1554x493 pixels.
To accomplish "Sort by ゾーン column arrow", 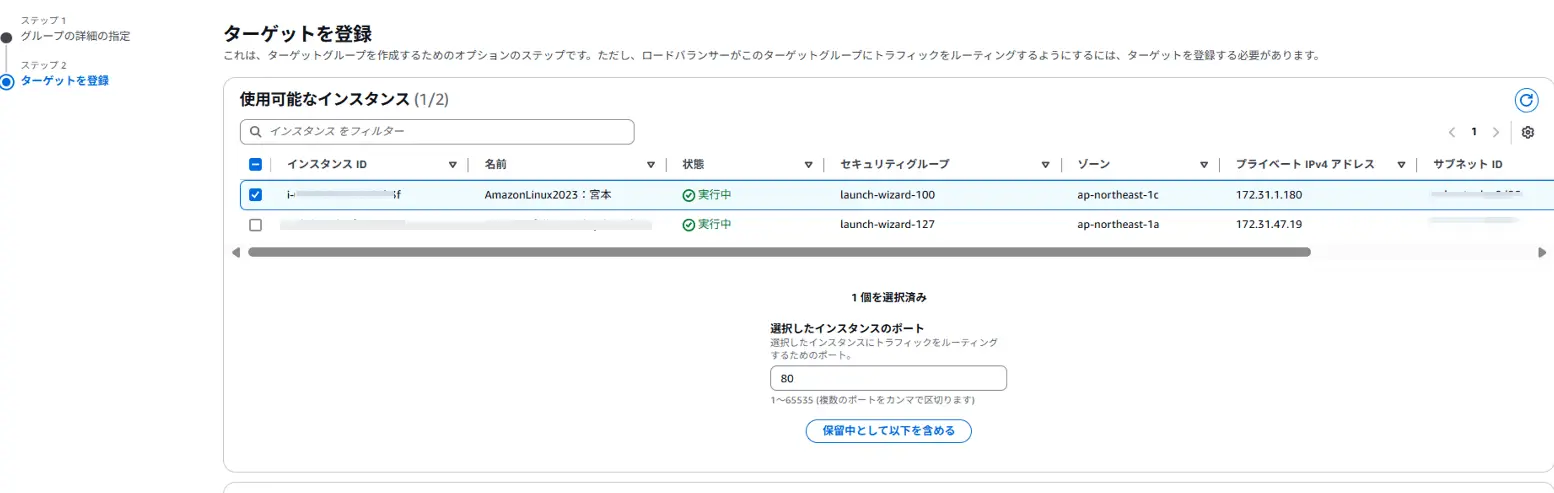I will click(1203, 164).
